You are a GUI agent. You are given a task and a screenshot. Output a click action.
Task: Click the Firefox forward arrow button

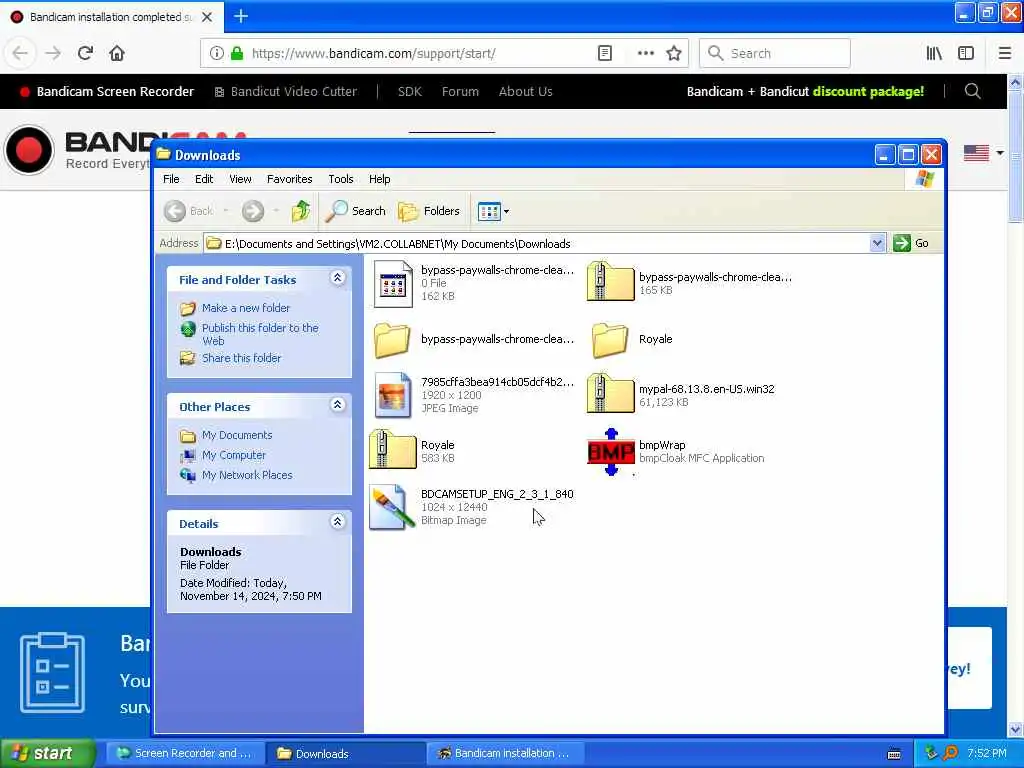pyautogui.click(x=53, y=53)
